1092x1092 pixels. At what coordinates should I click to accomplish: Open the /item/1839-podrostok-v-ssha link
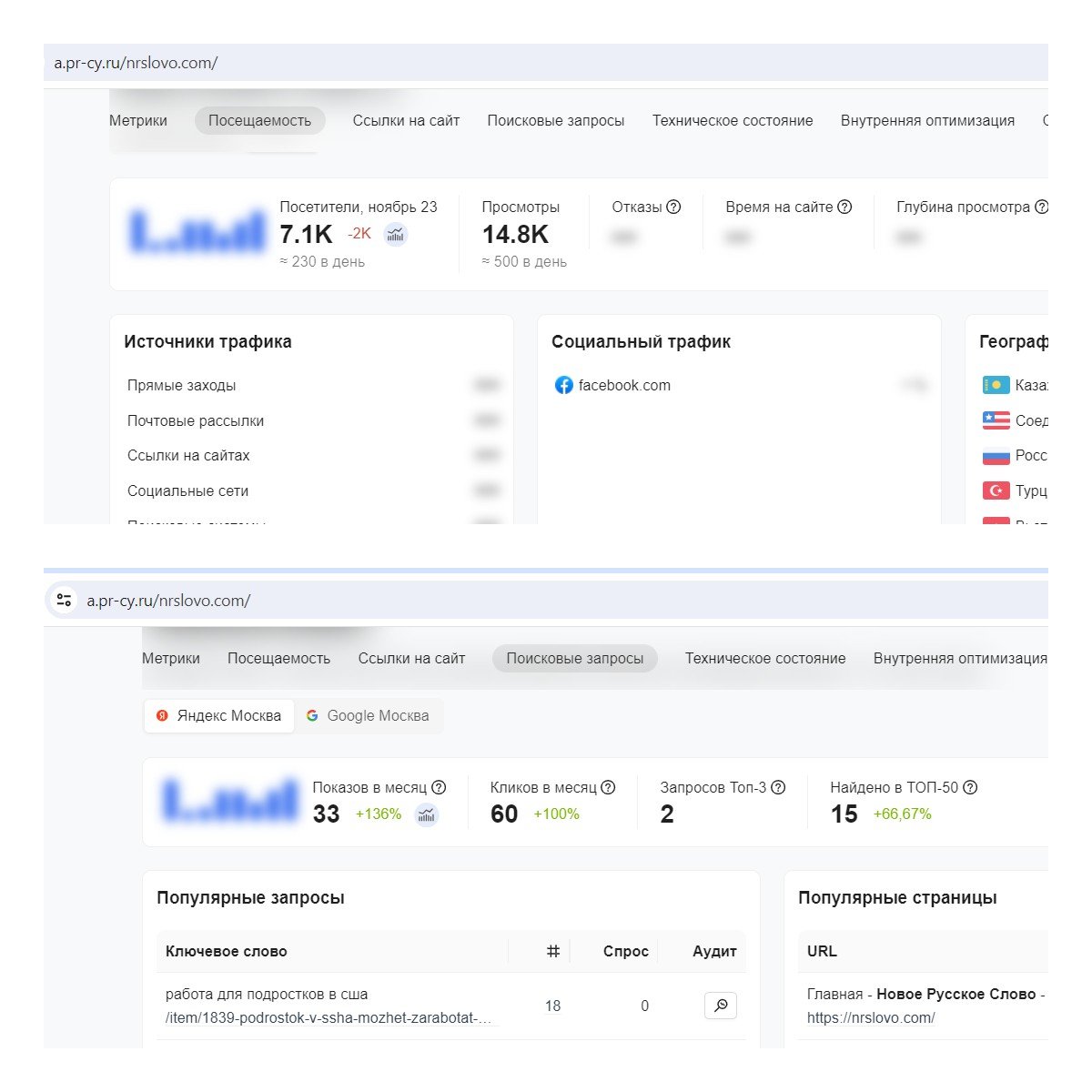point(329,1018)
